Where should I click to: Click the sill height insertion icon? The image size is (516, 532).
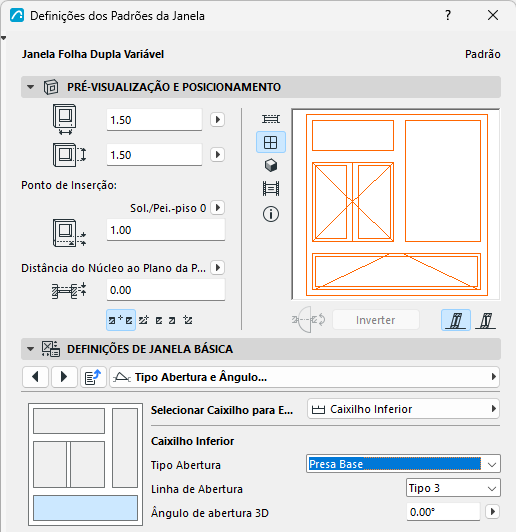[69, 232]
